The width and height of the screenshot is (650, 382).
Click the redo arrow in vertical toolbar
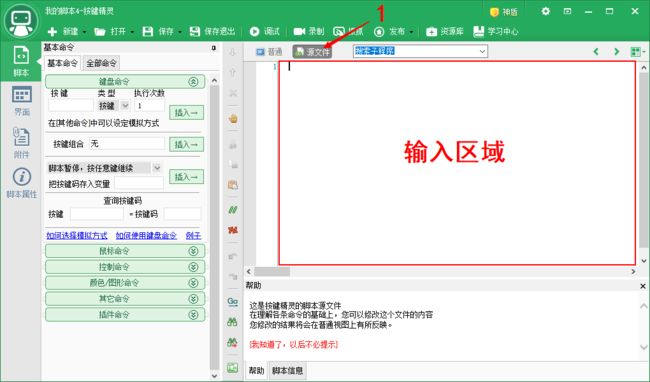[x=233, y=276]
